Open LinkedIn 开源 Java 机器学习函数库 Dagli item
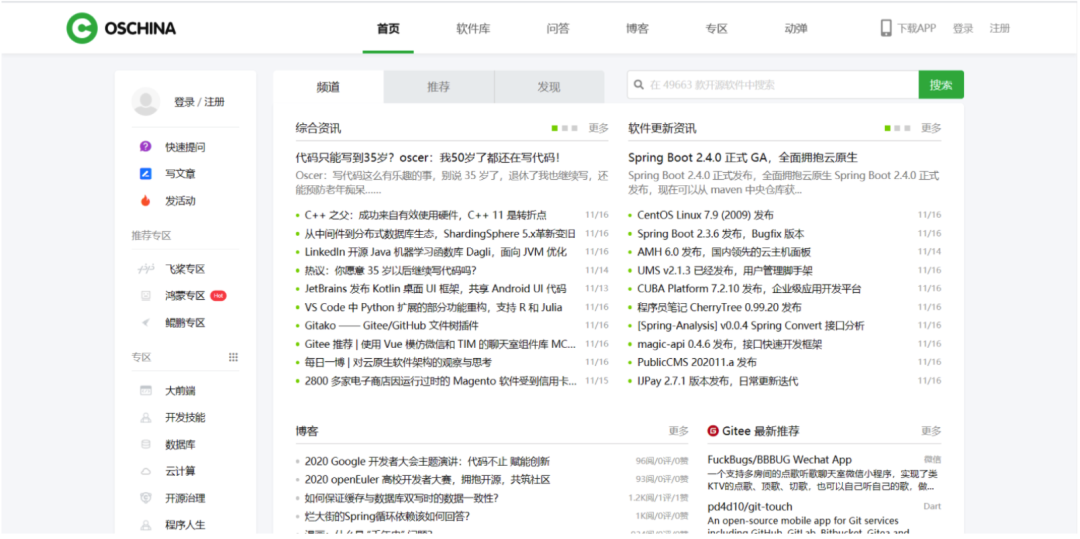This screenshot has width=1080, height=539. 435,252
